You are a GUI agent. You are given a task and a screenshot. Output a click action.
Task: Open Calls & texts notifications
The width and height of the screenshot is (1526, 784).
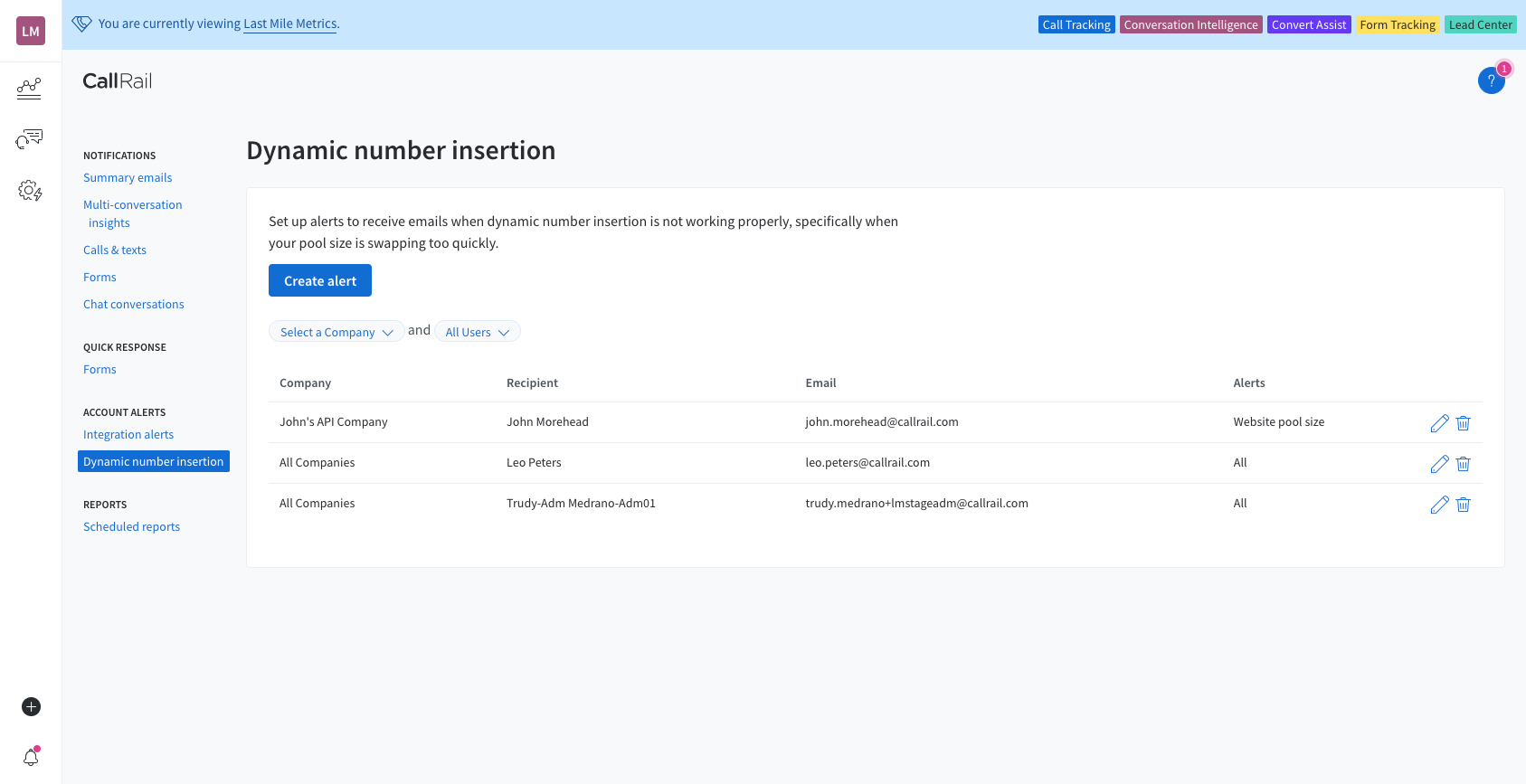click(x=115, y=250)
